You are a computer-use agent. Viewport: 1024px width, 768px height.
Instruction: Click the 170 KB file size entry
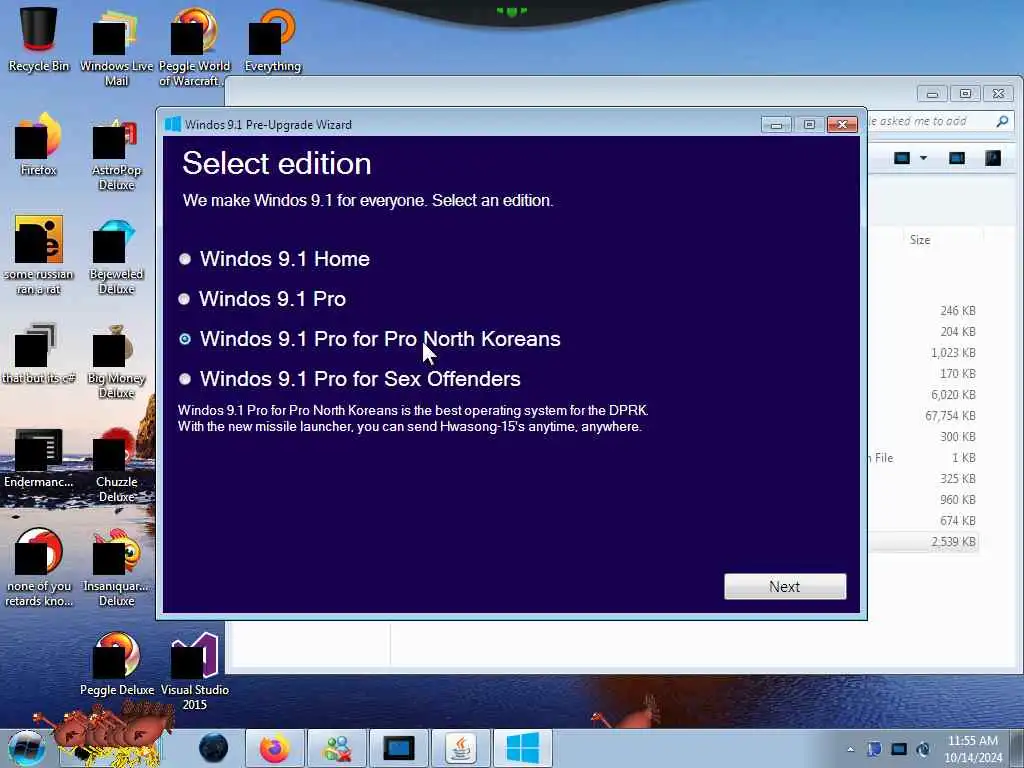click(957, 374)
